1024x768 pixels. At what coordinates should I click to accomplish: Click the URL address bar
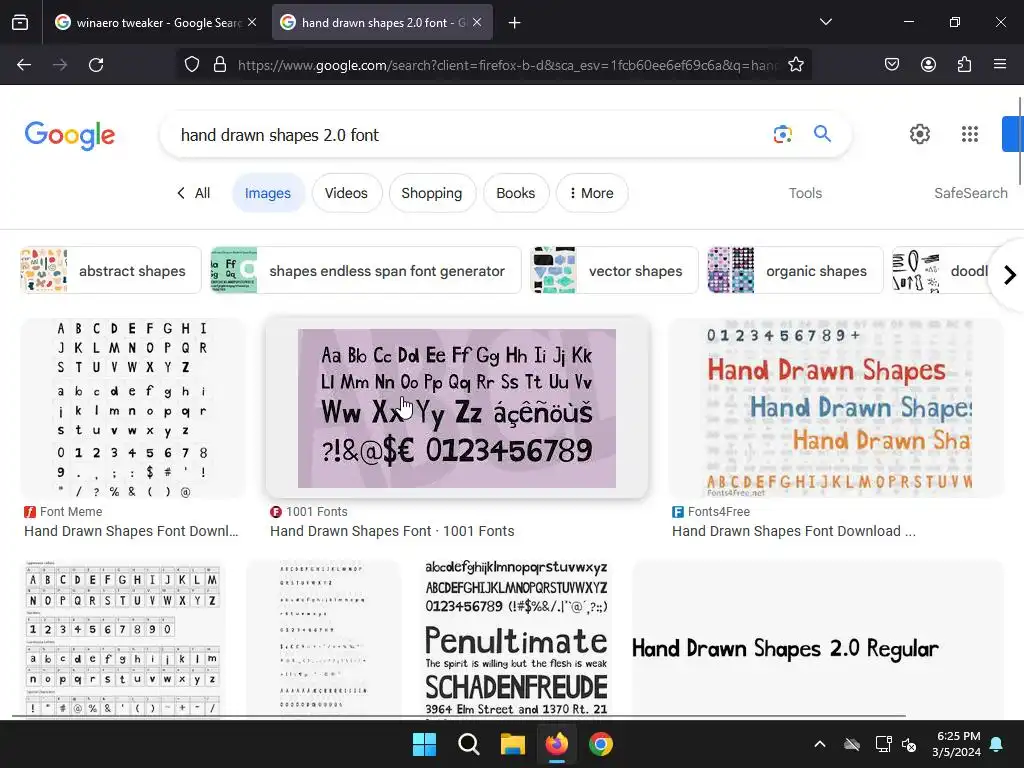pyautogui.click(x=506, y=65)
